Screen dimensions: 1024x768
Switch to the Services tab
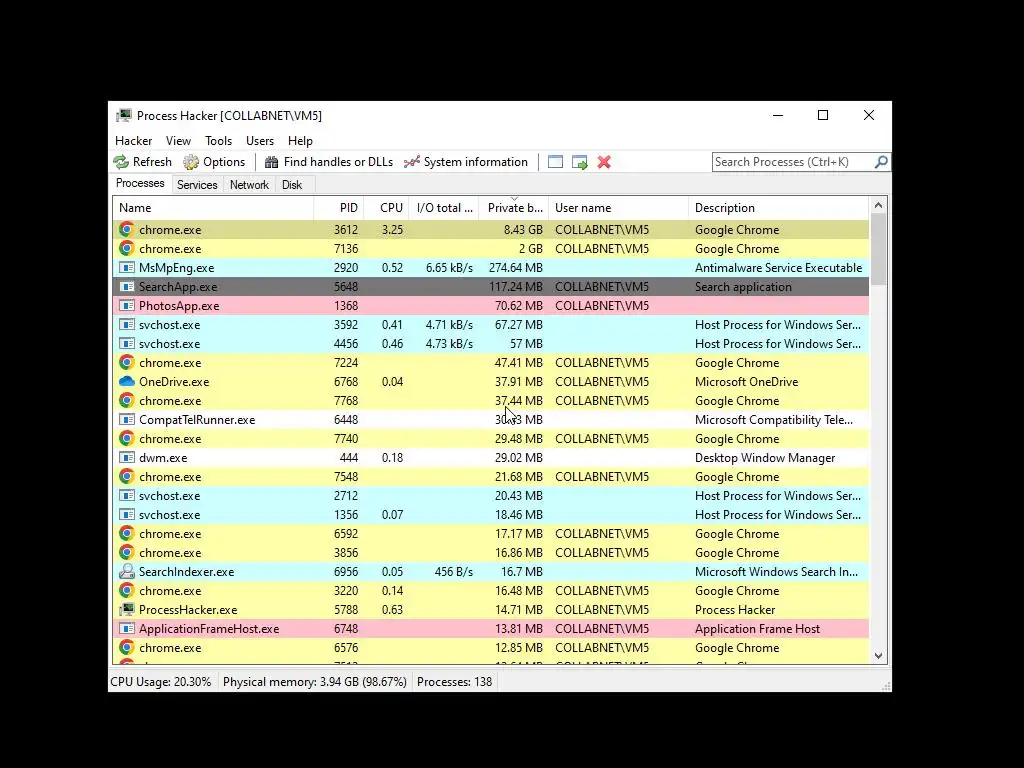coord(197,185)
